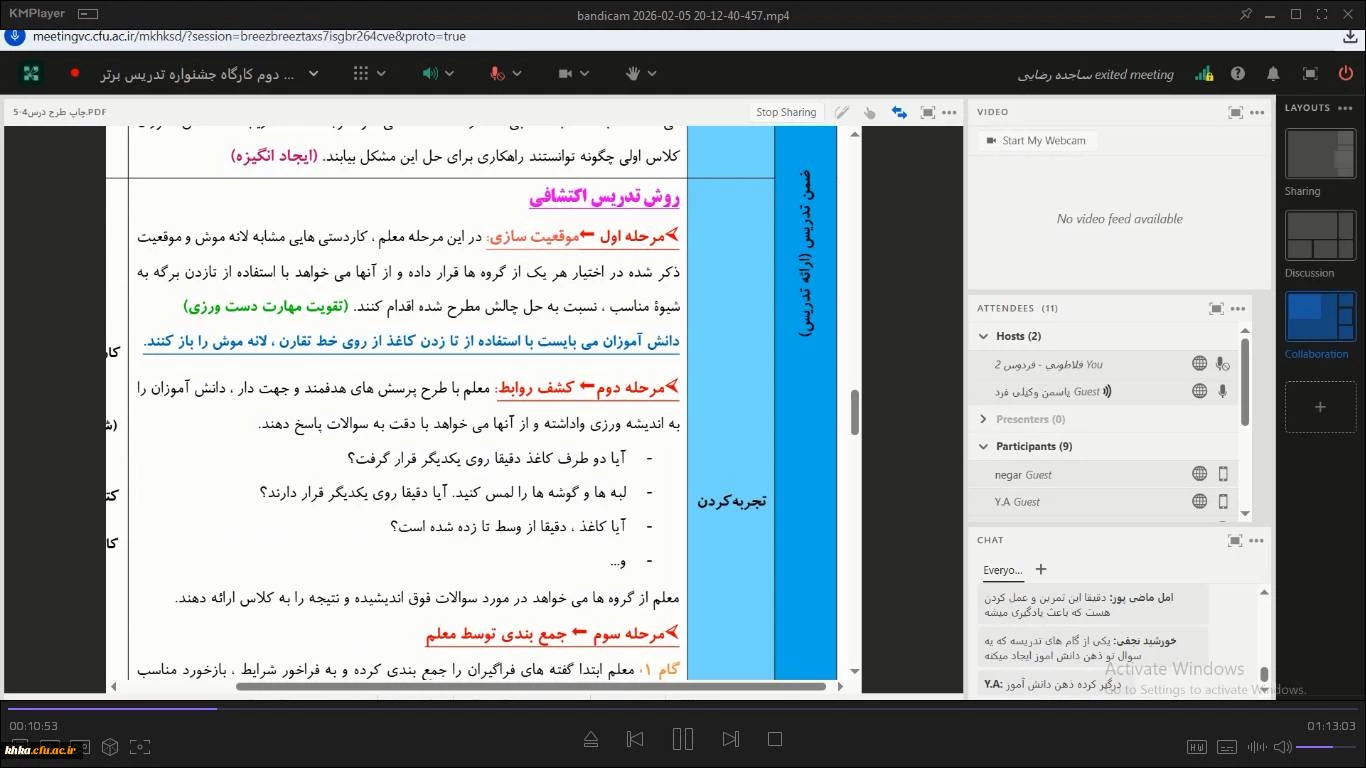Pause the KMPlayer video playback
This screenshot has width=1366, height=768.
[683, 739]
